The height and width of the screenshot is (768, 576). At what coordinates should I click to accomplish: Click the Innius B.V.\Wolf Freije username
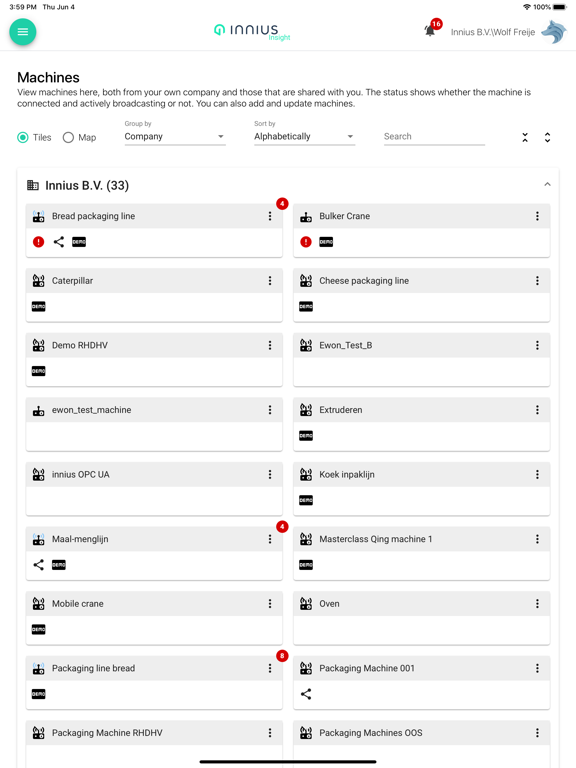click(x=493, y=32)
